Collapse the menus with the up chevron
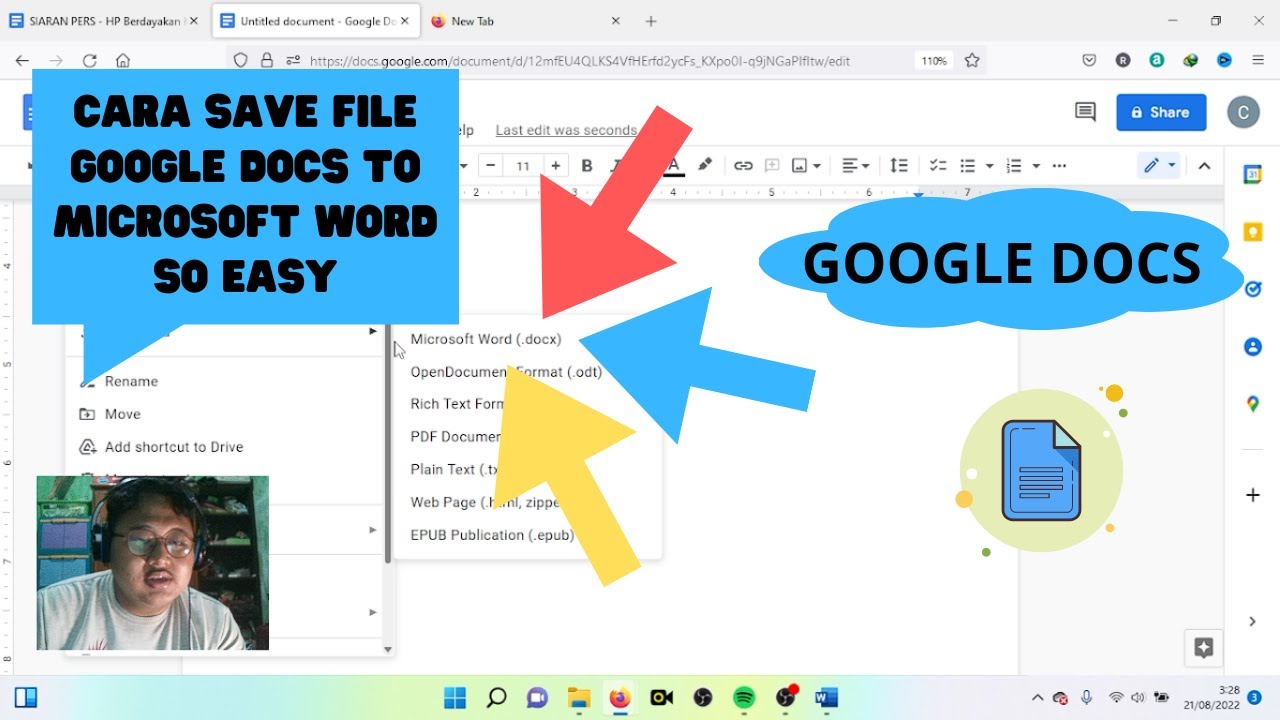Image resolution: width=1280 pixels, height=720 pixels. [x=1204, y=166]
